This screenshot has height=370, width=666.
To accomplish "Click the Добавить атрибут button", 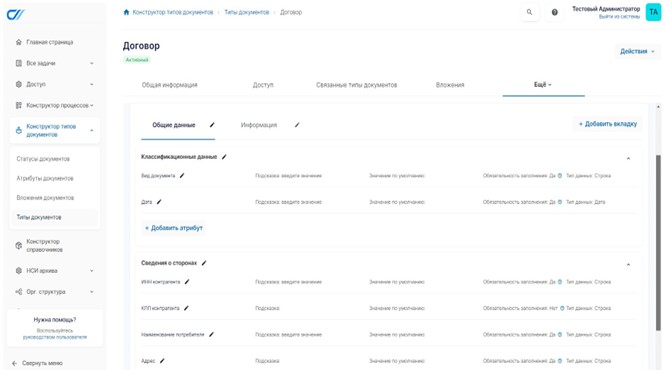I will [174, 228].
